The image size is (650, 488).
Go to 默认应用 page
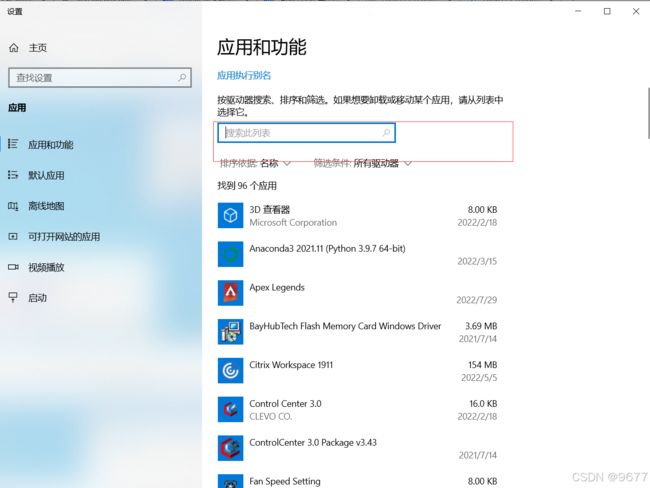(101, 175)
